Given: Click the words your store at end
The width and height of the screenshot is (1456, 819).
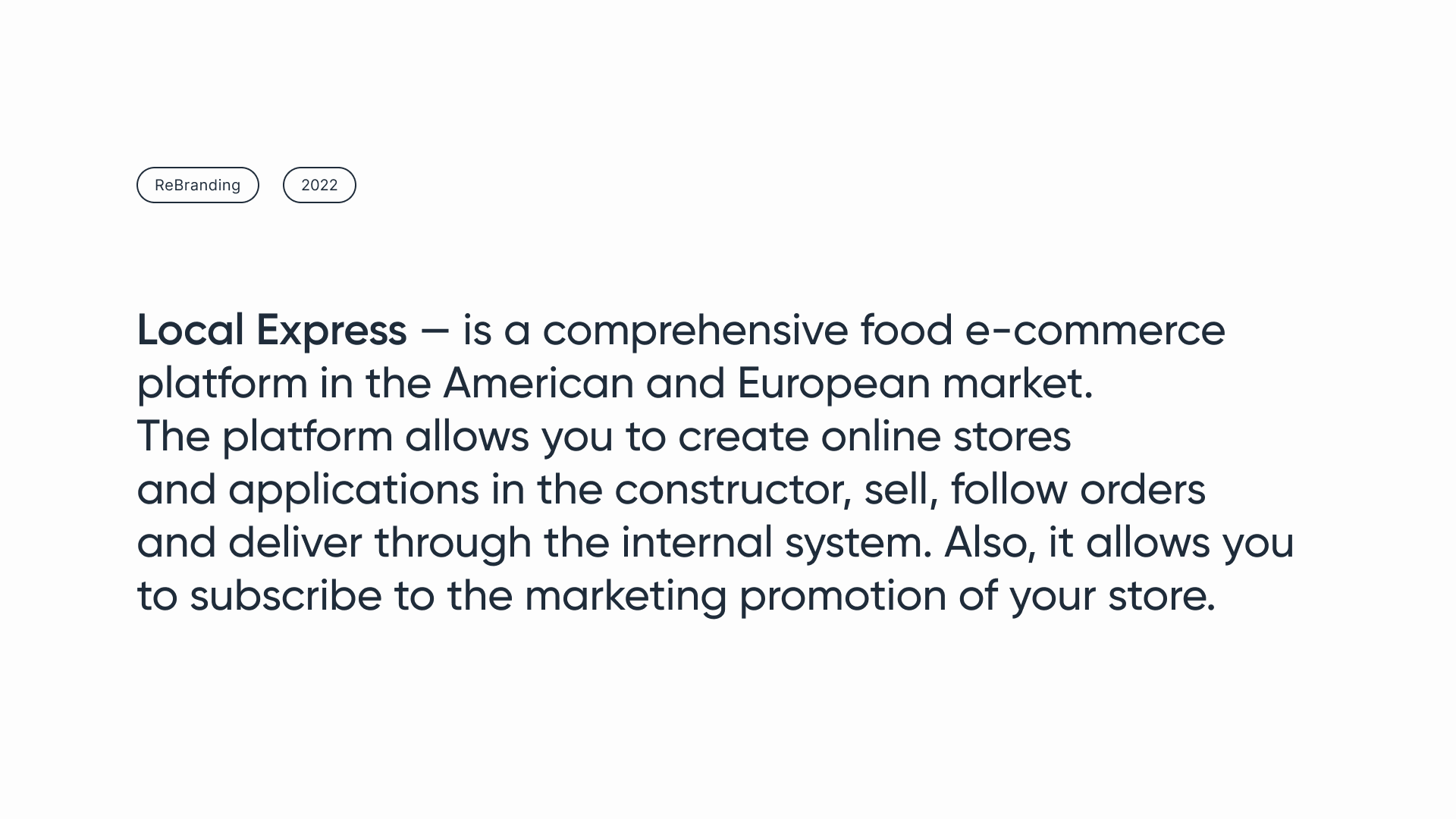Looking at the screenshot, I should tap(1112, 597).
